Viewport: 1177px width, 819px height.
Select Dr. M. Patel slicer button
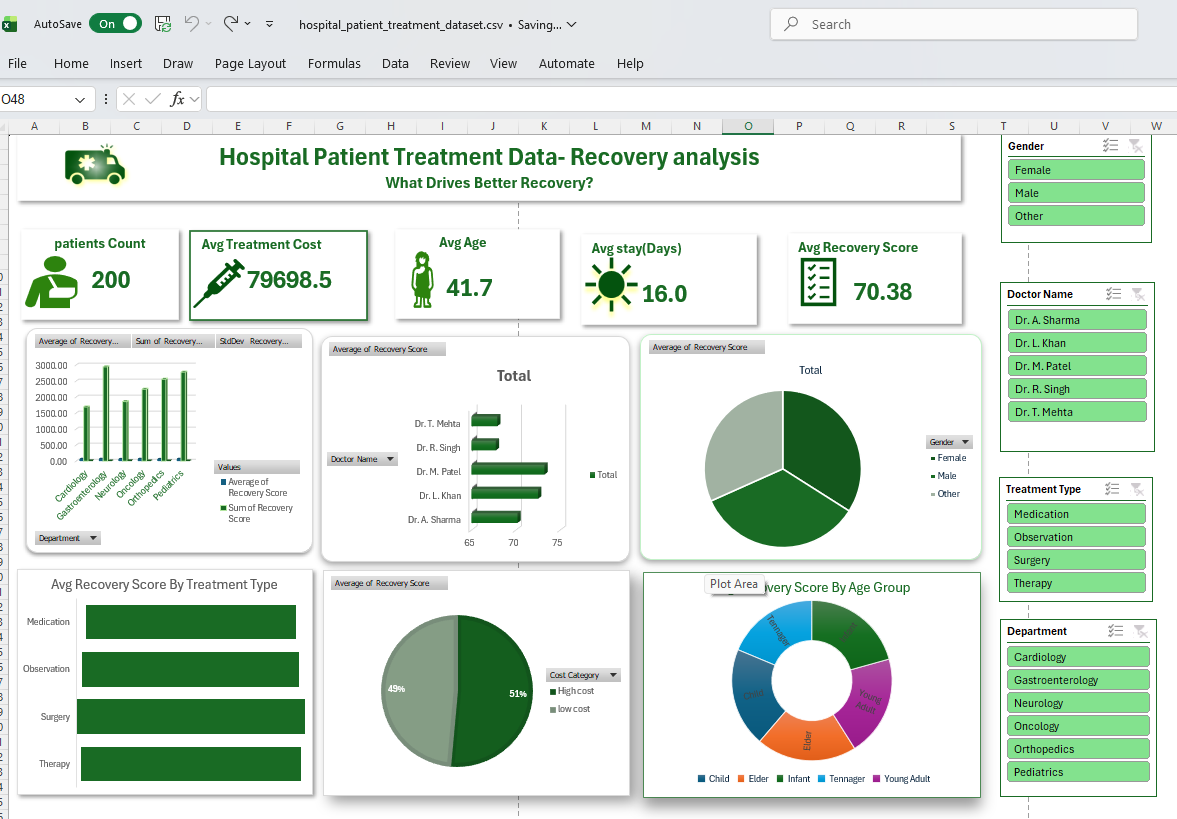[x=1076, y=366]
